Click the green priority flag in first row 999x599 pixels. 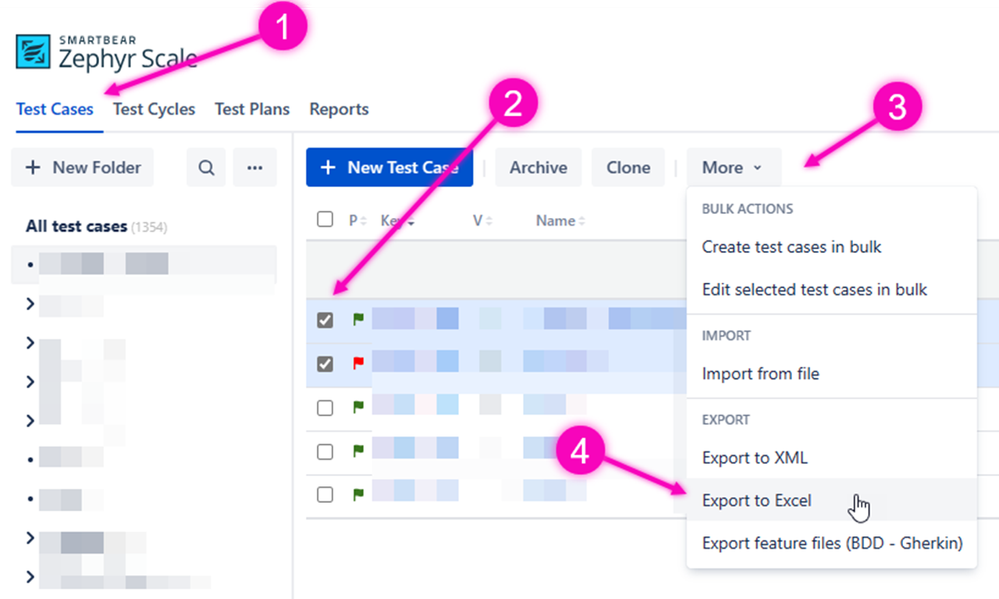click(358, 319)
